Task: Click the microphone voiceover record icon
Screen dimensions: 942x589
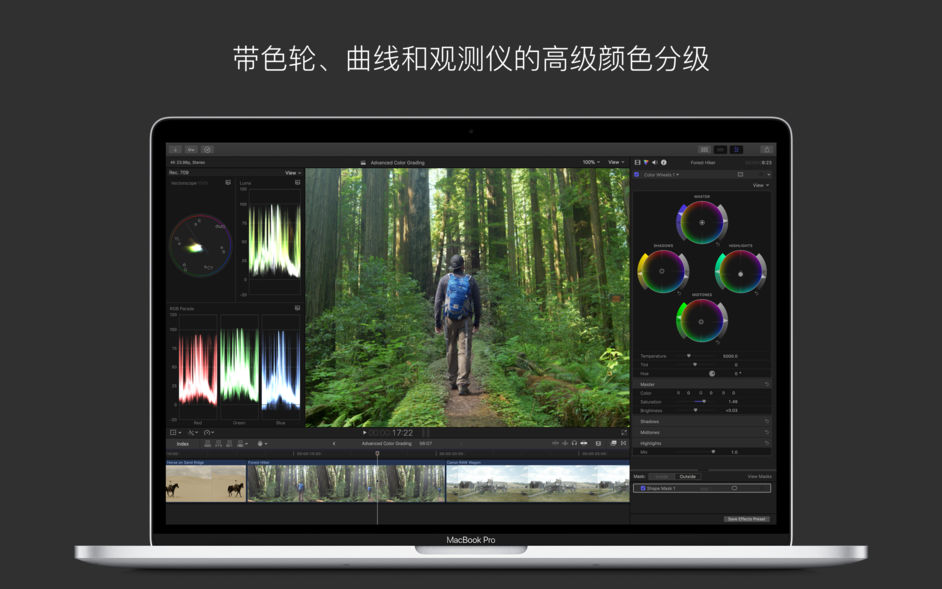Action: click(260, 446)
